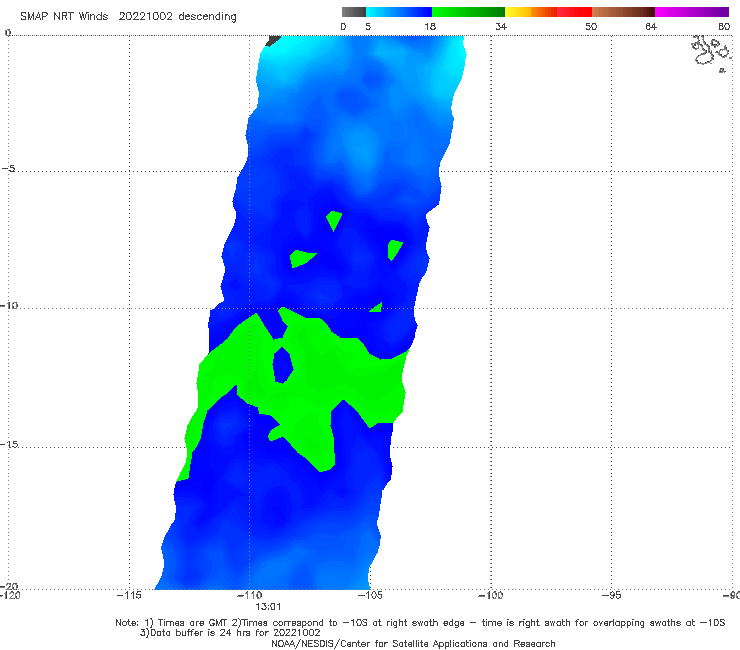This screenshot has height=650, width=740.
Task: Click the scale label '34'
Action: tap(501, 27)
